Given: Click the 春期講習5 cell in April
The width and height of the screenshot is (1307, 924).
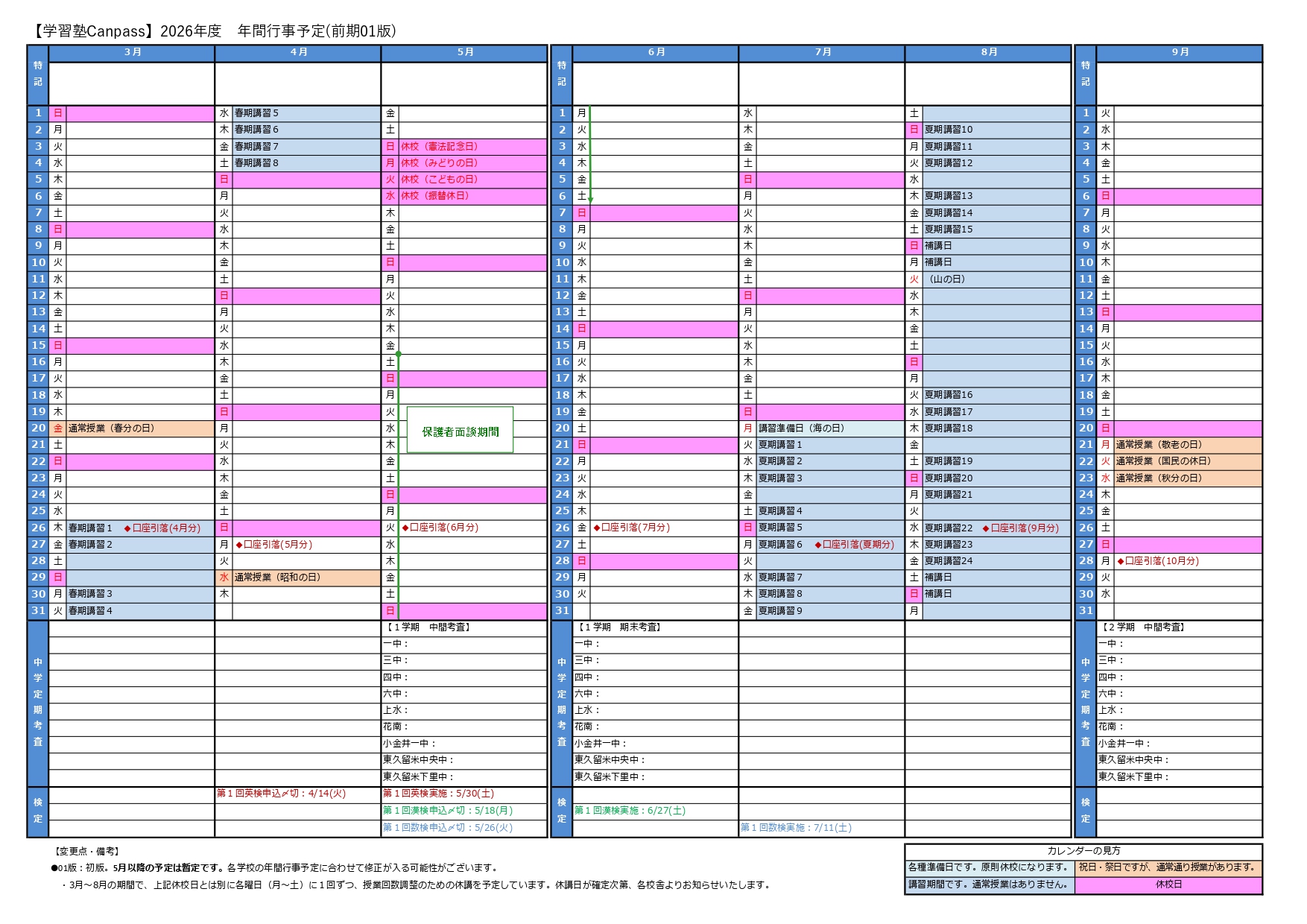Looking at the screenshot, I should coord(256,113).
